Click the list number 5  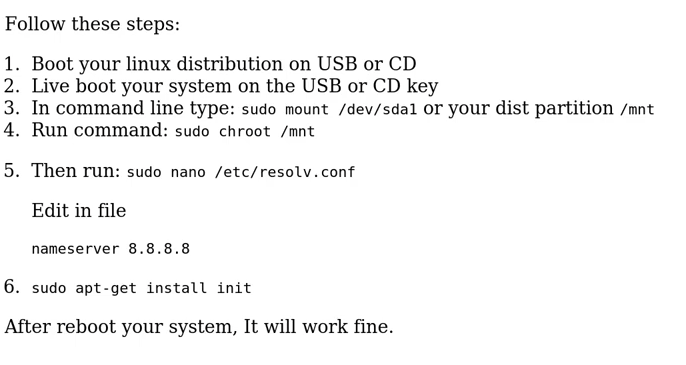12,171
